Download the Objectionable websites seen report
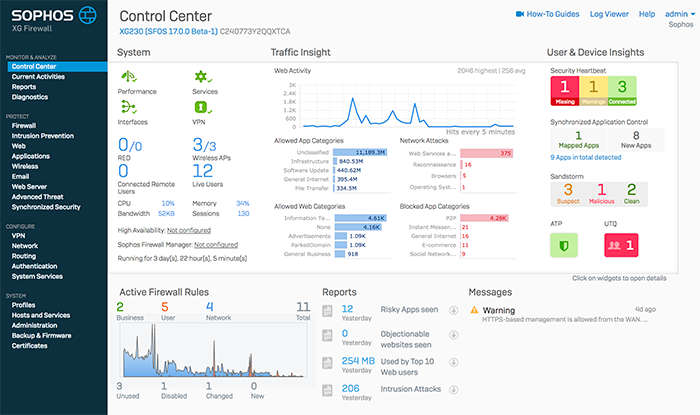 pos(454,335)
